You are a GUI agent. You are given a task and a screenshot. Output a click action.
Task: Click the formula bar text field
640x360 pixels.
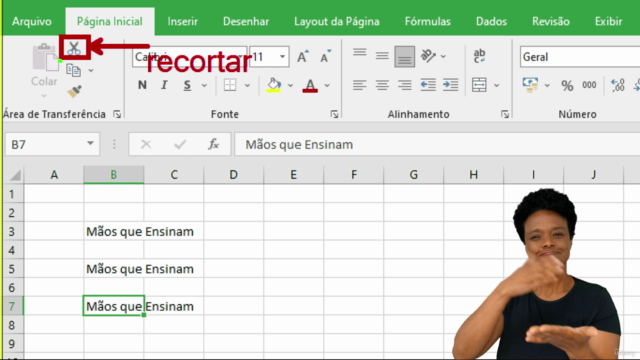pos(437,144)
